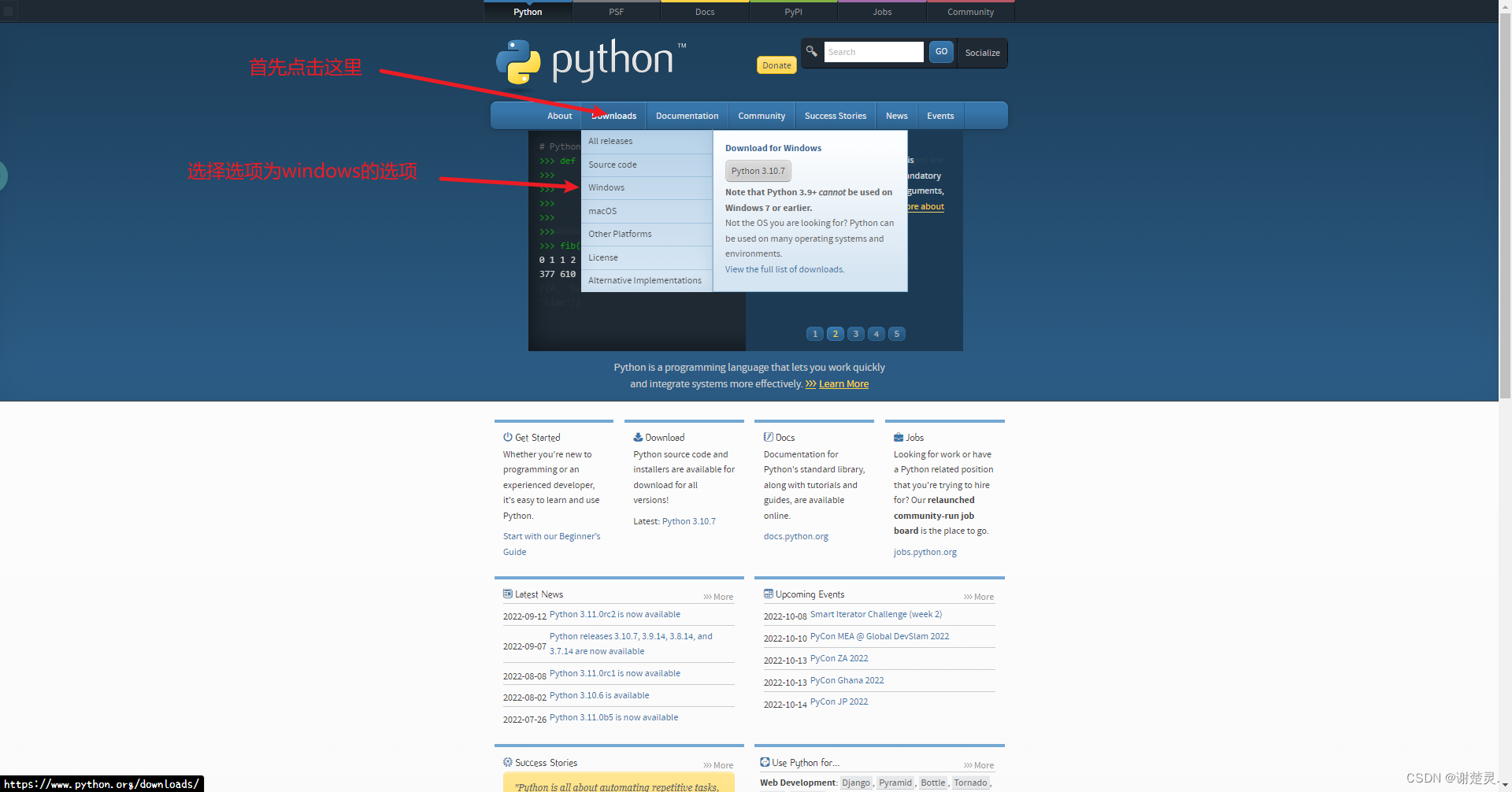
Task: Open the Community navigation menu in main bar
Action: (x=762, y=116)
